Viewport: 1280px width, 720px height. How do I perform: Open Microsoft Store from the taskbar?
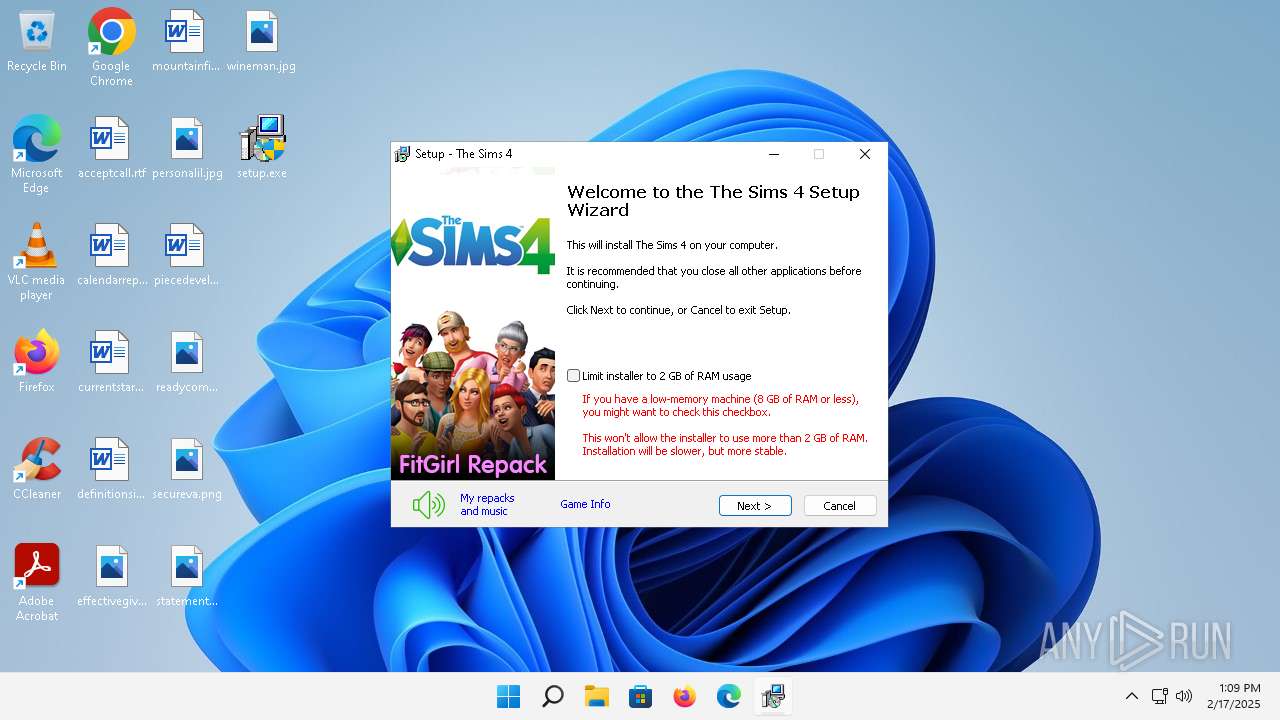(640, 696)
